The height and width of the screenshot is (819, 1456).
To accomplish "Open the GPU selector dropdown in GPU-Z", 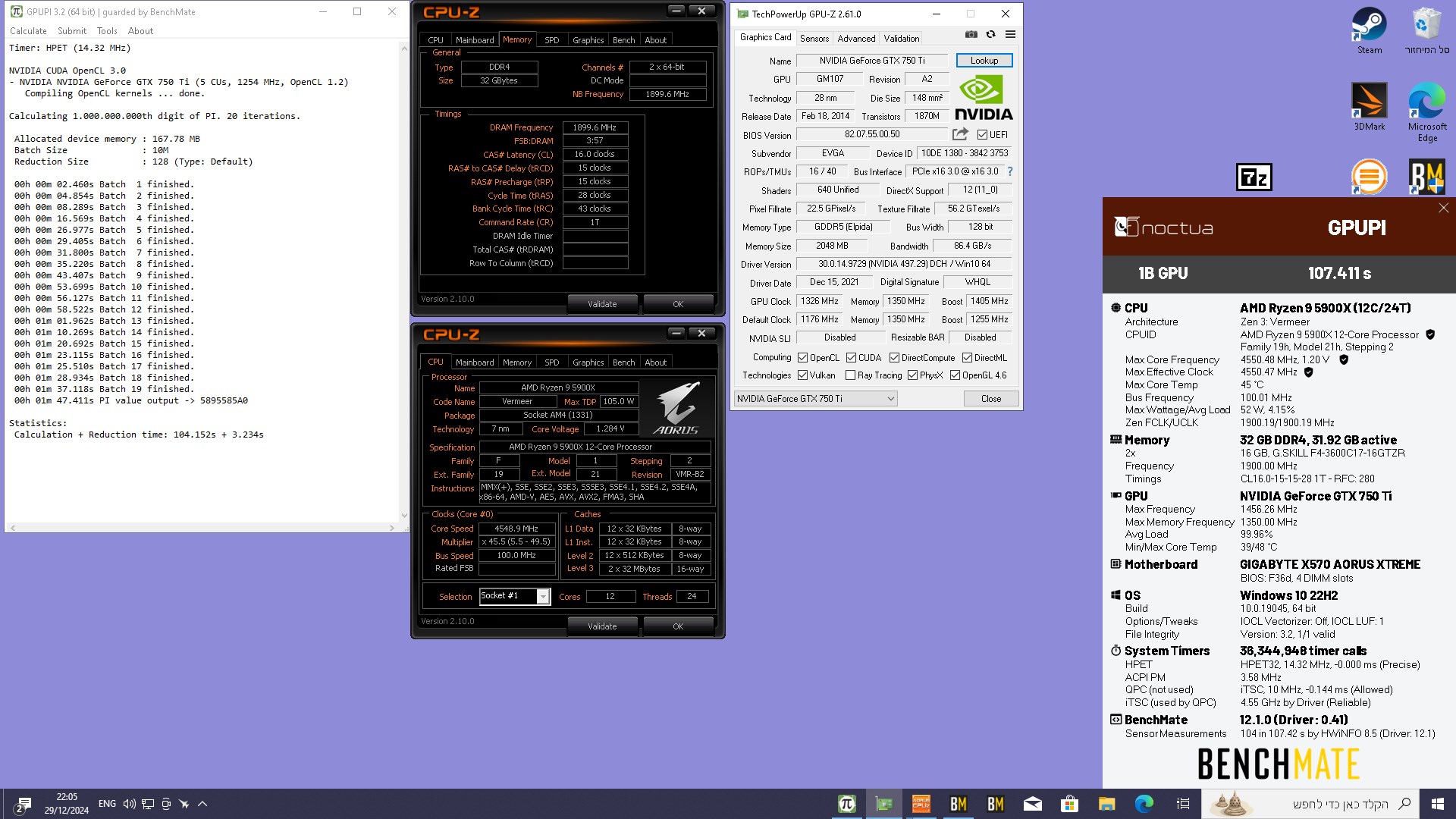I will [x=816, y=399].
